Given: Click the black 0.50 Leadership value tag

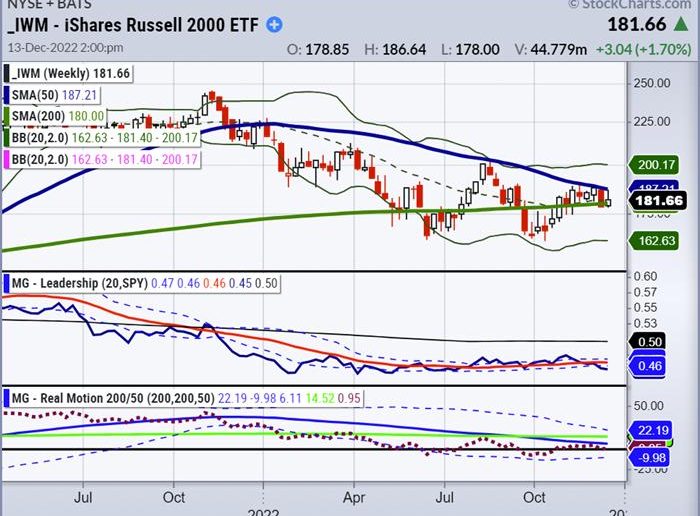Looking at the screenshot, I should [x=647, y=341].
